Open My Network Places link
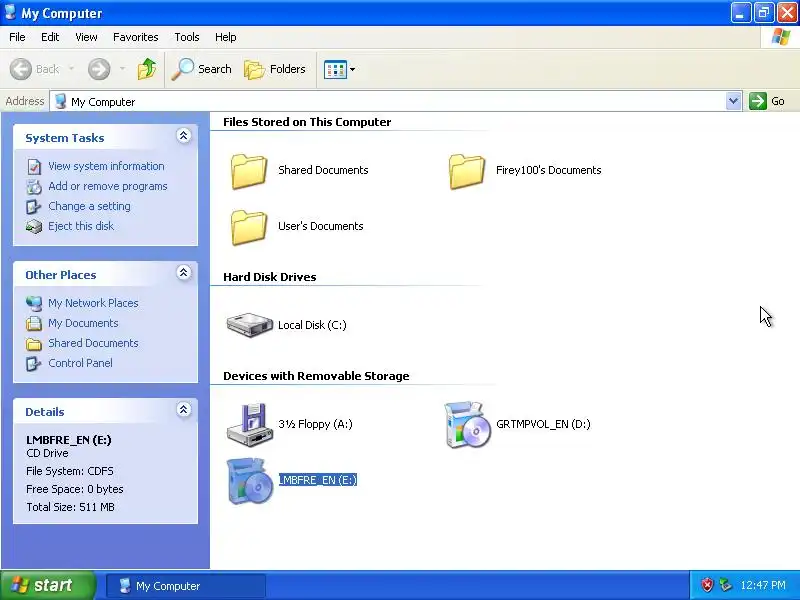800x600 pixels. [x=93, y=303]
